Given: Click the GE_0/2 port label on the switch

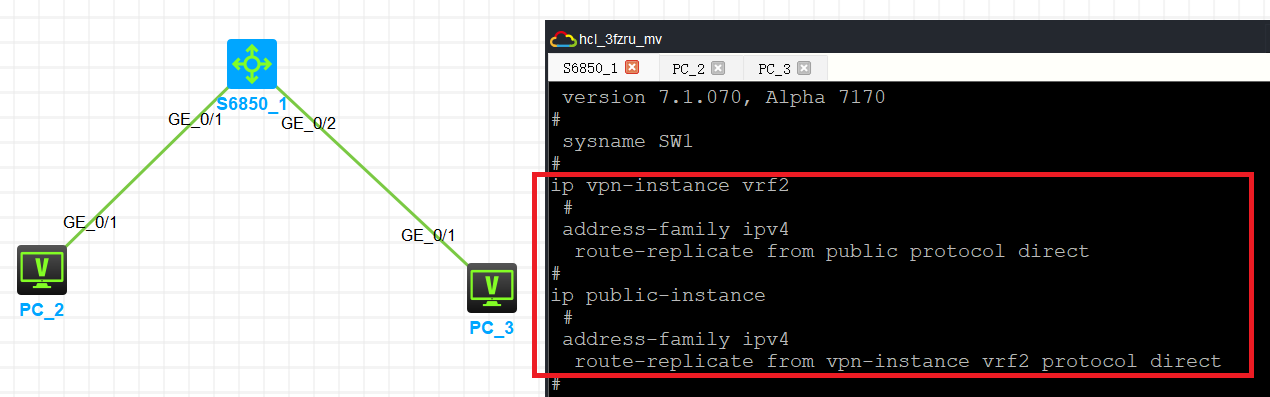Looking at the screenshot, I should coord(309,124).
